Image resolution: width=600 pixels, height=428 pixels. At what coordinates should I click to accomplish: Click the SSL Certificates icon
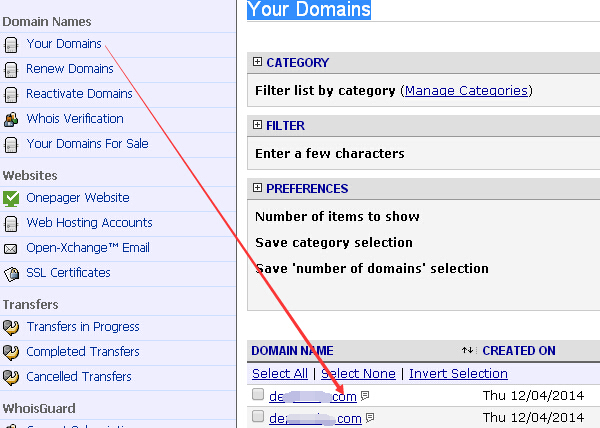pos(11,274)
